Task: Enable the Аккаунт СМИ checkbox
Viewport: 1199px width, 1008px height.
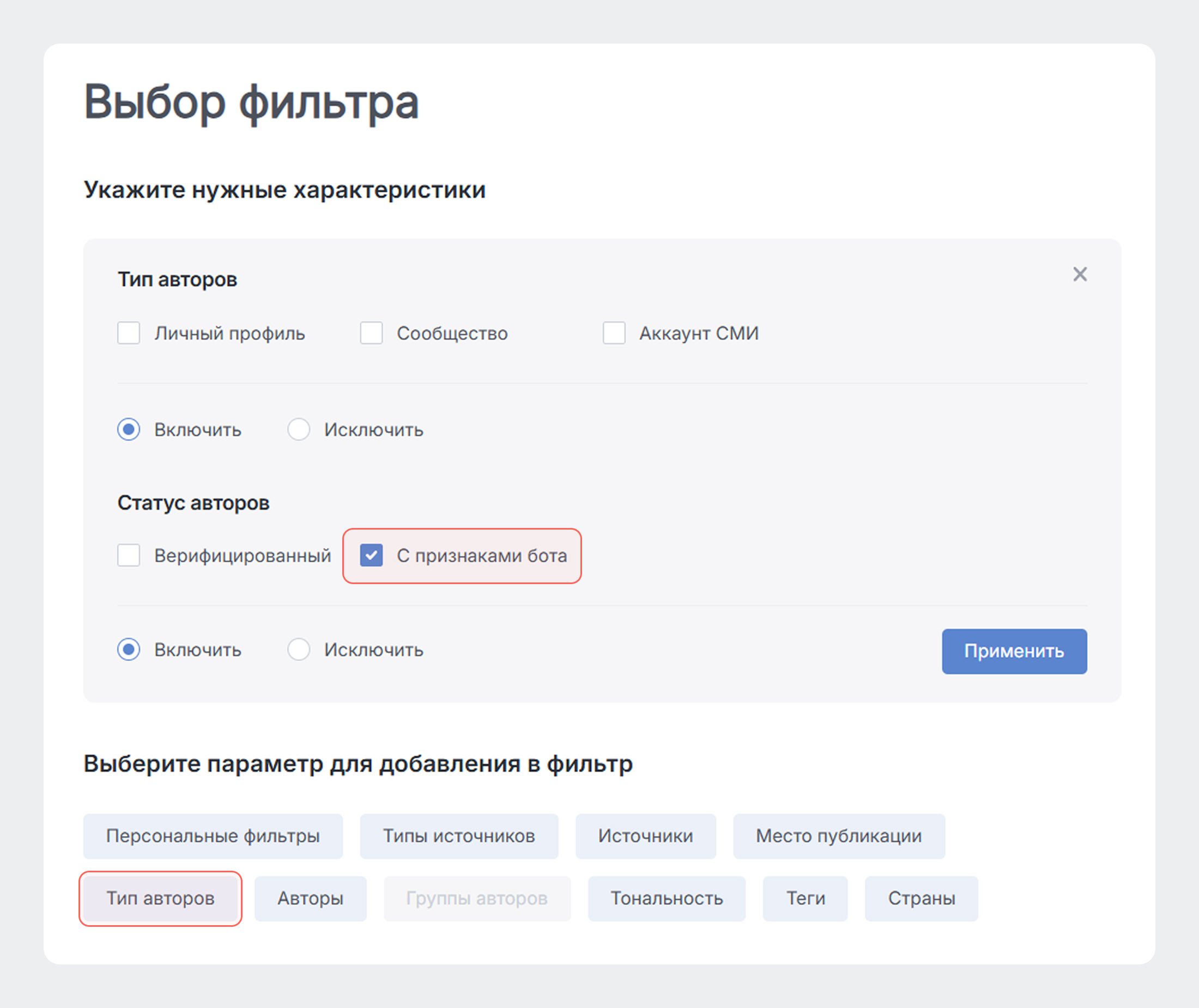Action: [x=614, y=332]
